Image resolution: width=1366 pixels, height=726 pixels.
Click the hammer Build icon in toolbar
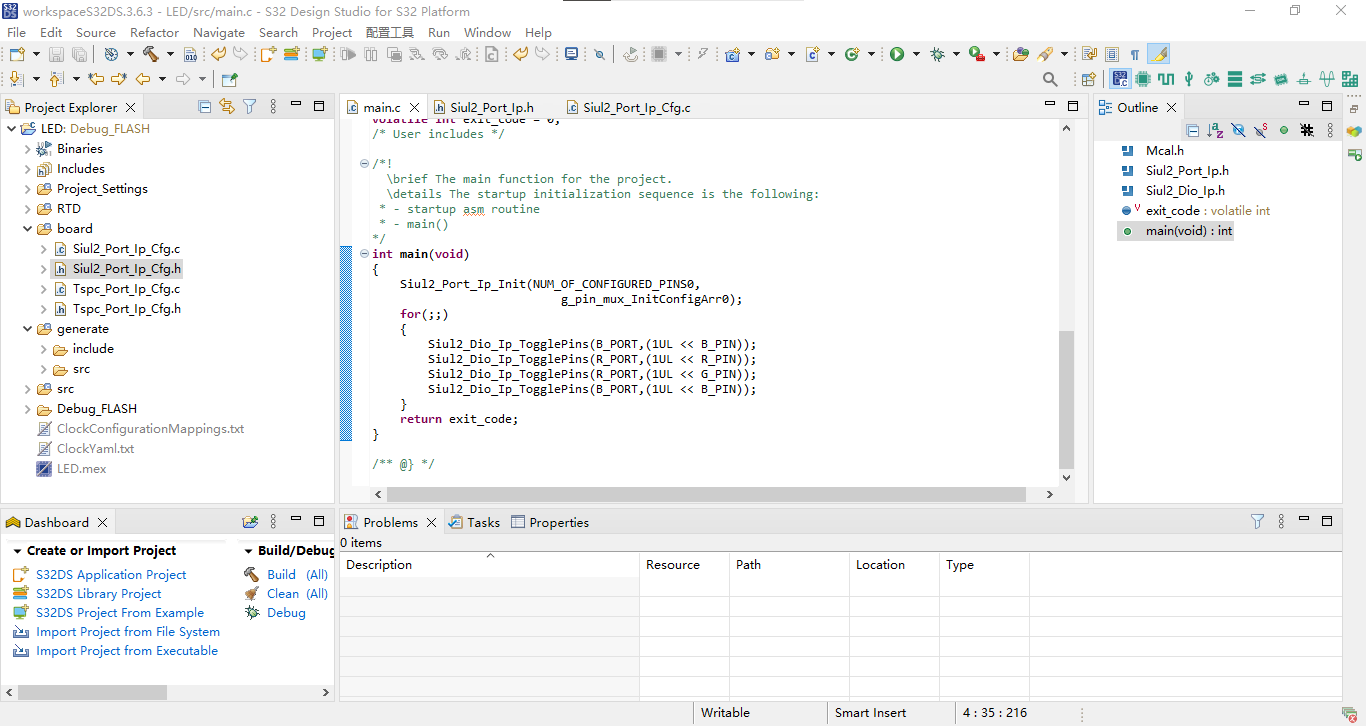point(151,54)
